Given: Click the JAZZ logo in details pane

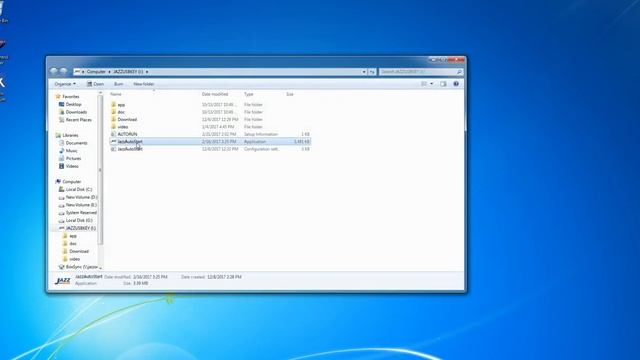Looking at the screenshot, I should (x=62, y=280).
